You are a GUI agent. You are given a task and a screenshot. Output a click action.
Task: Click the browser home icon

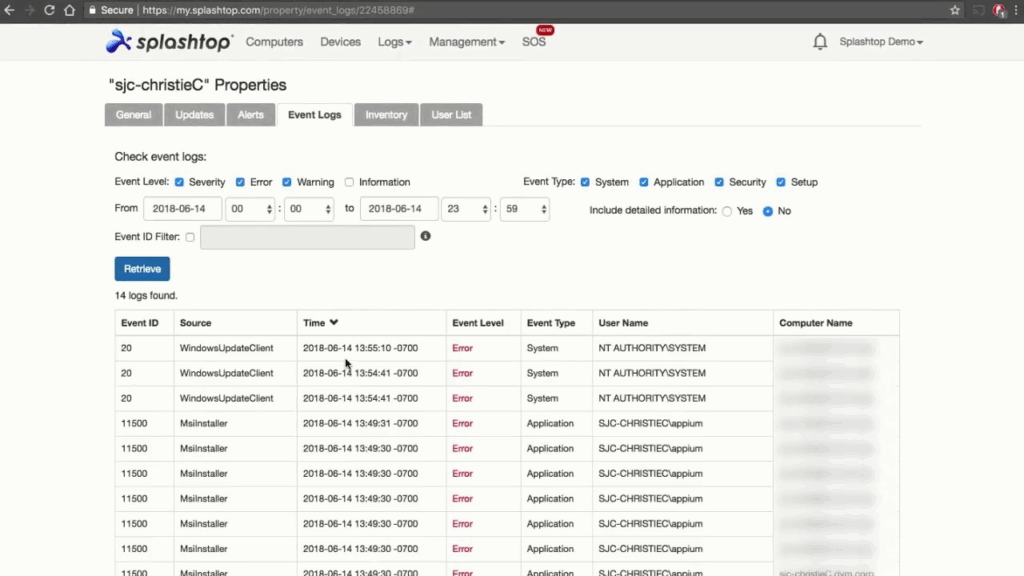coord(70,10)
